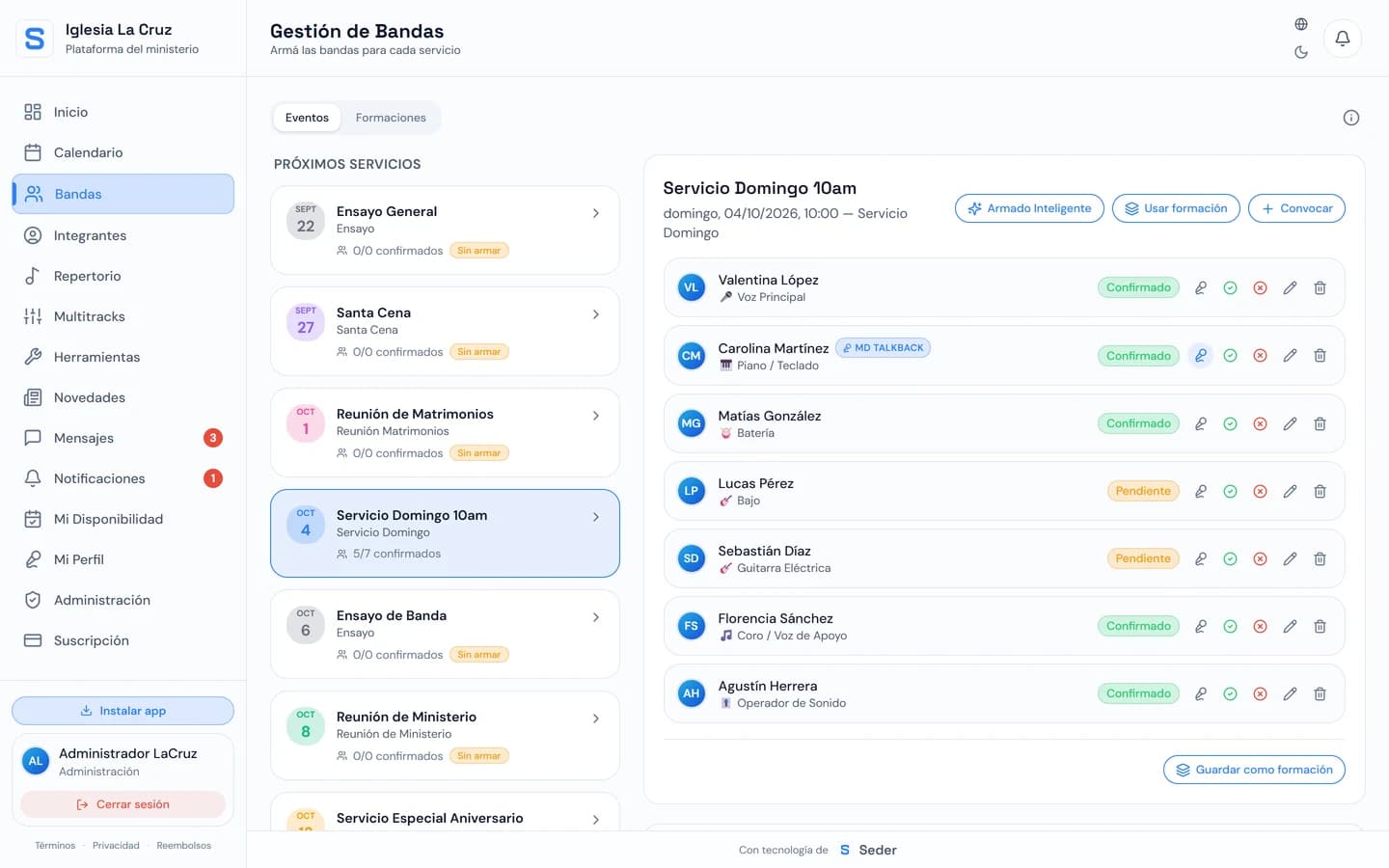Expand Reunión de Matrimonios chevron arrow

[596, 416]
